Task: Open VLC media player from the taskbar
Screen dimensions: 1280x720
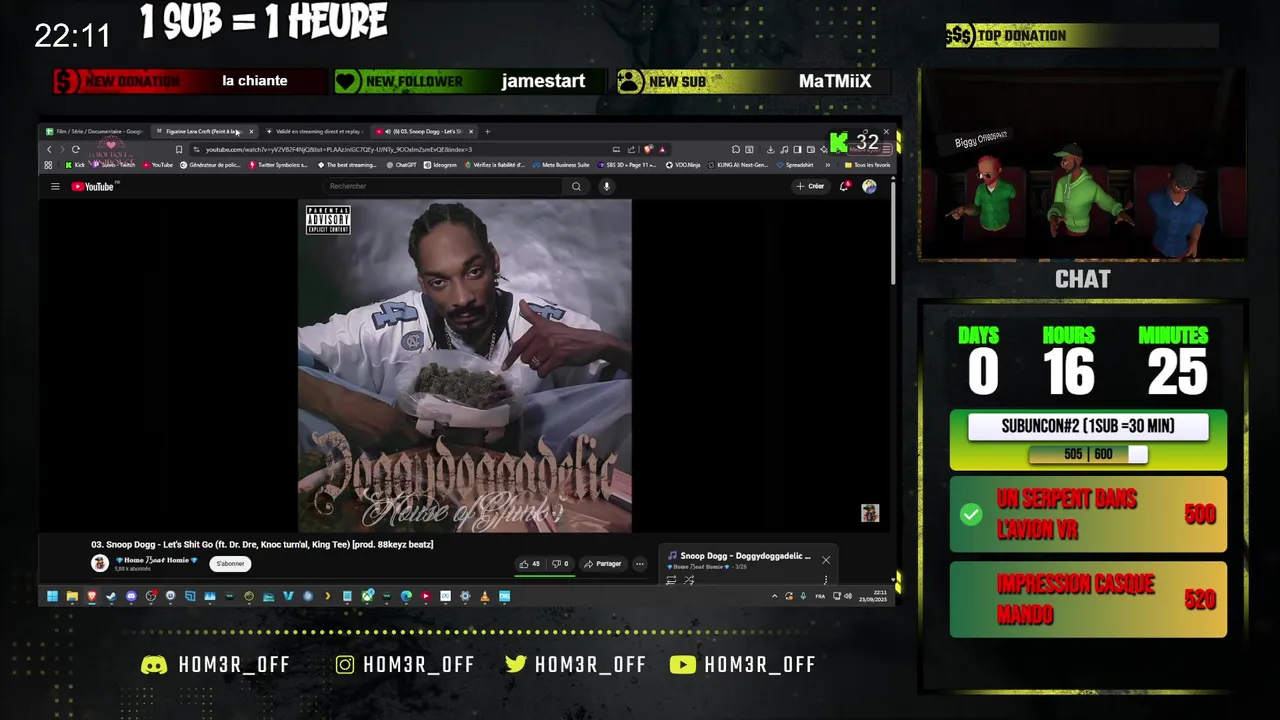Action: [x=485, y=596]
